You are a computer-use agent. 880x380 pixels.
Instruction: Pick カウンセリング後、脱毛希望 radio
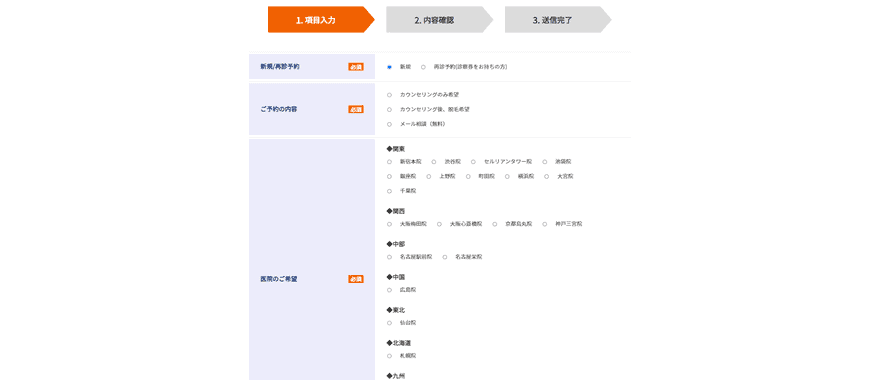[389, 109]
